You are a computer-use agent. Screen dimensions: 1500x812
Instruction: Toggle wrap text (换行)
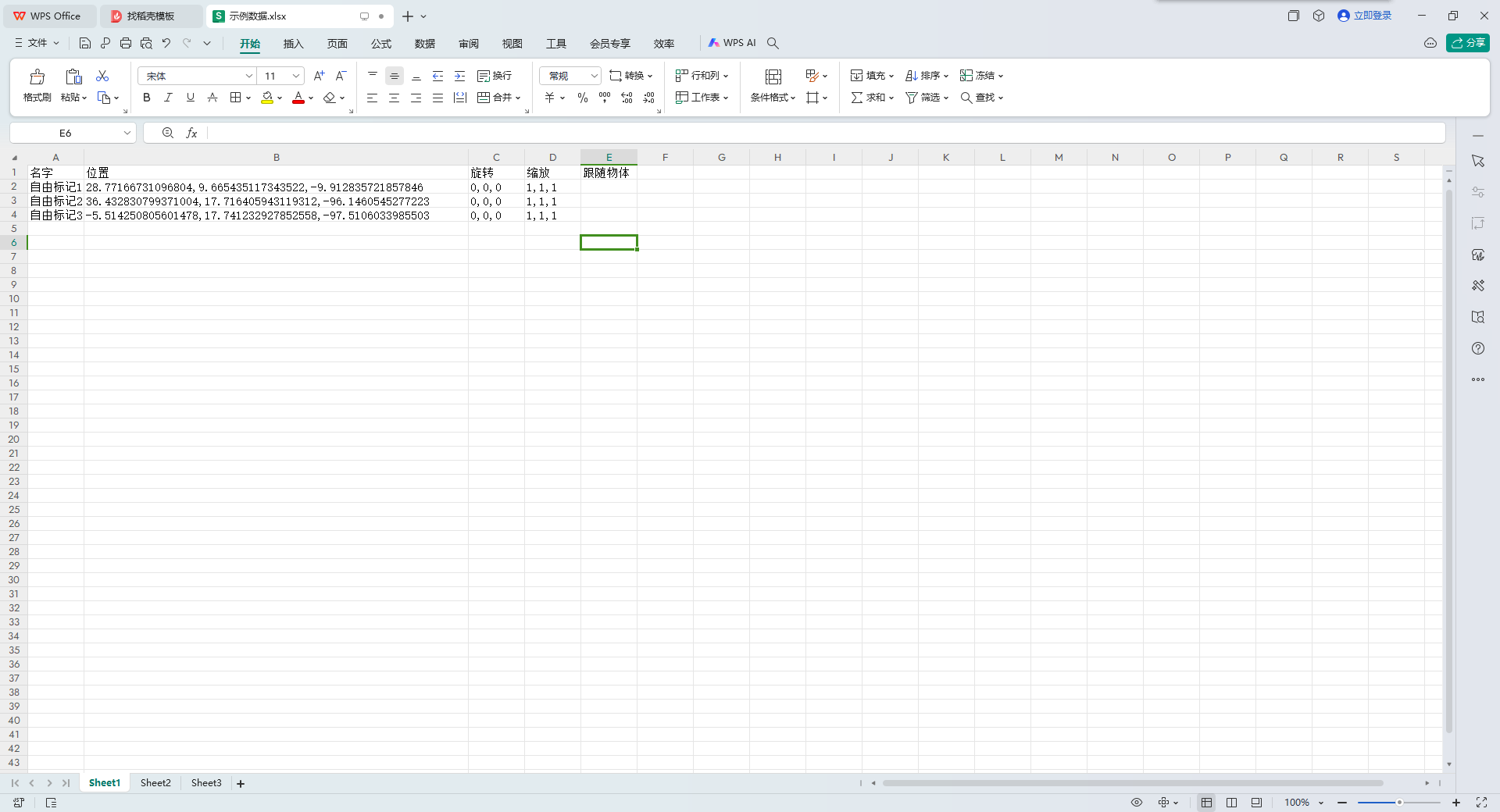tap(495, 76)
